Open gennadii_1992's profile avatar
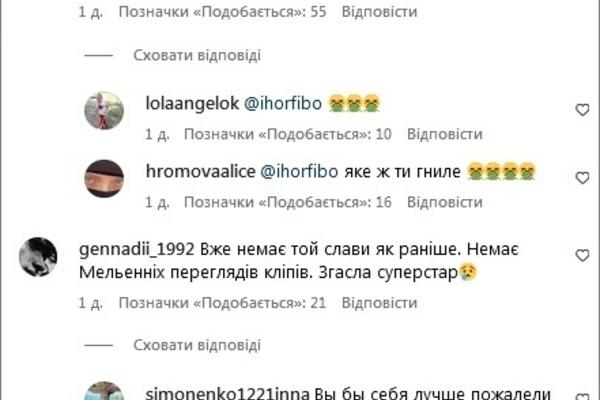The height and width of the screenshot is (400, 600). point(38,257)
